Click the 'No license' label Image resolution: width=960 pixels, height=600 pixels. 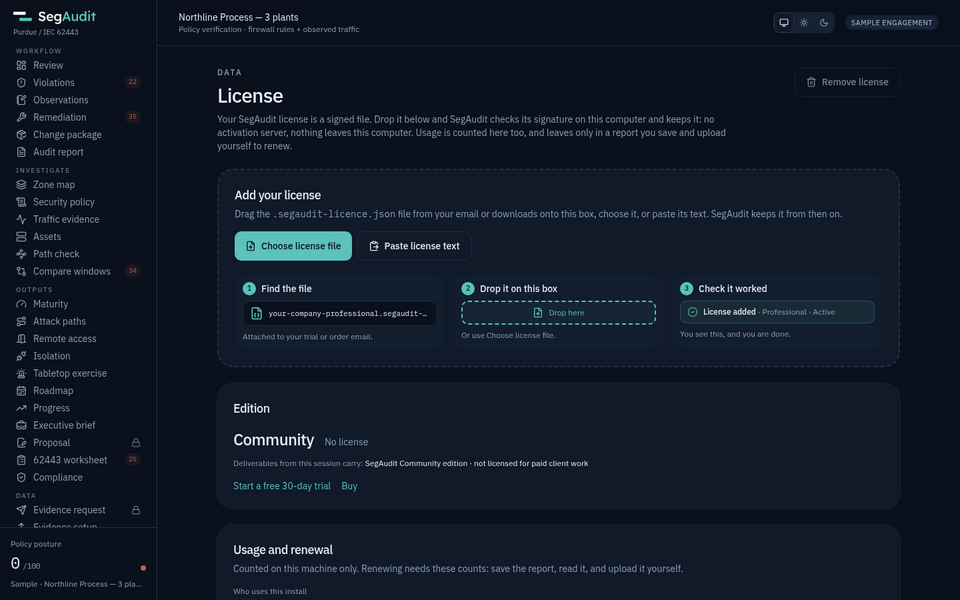pyautogui.click(x=347, y=442)
